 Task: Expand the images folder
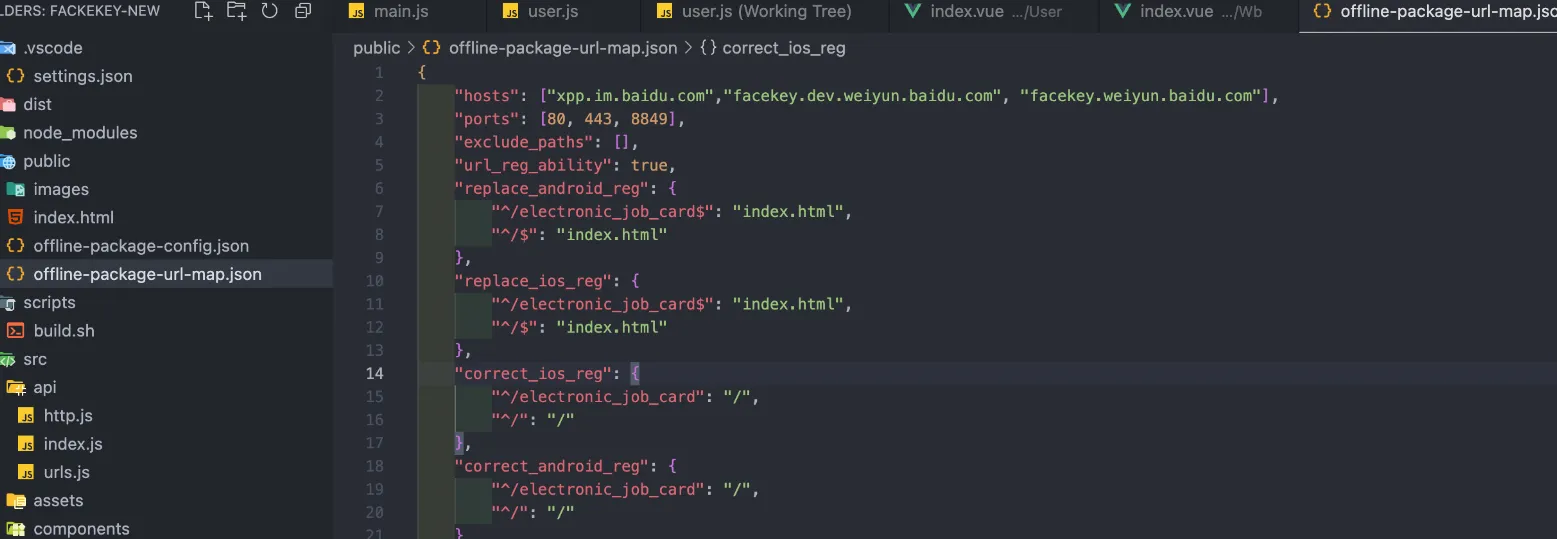pos(61,190)
